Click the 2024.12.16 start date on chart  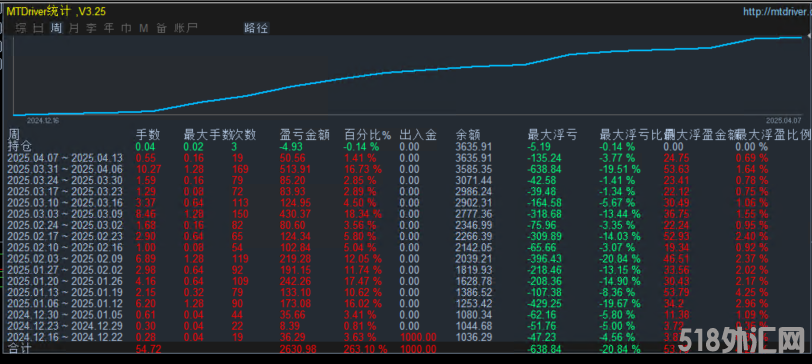click(44, 120)
